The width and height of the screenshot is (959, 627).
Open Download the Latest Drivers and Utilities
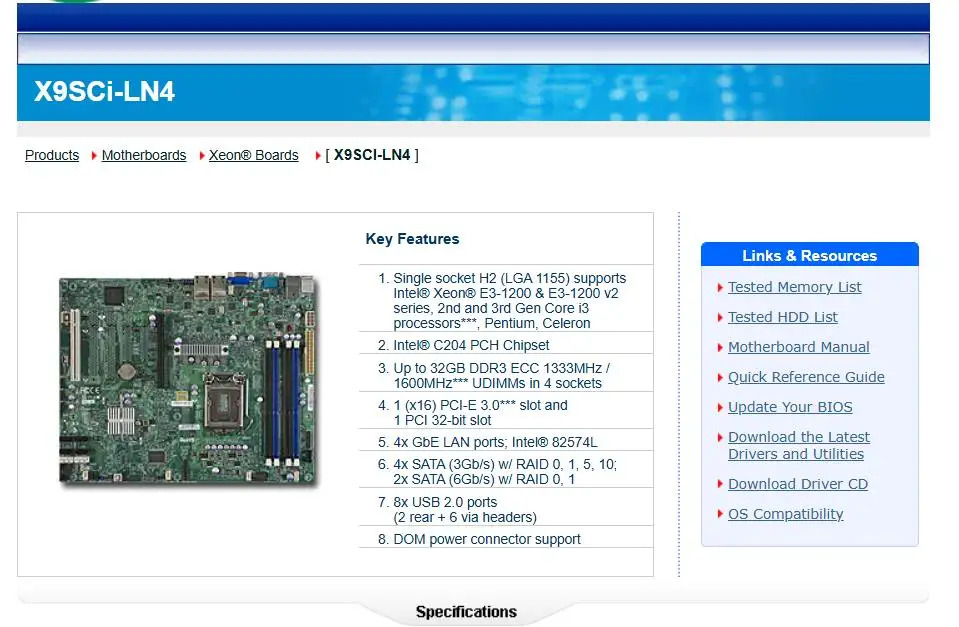(799, 445)
